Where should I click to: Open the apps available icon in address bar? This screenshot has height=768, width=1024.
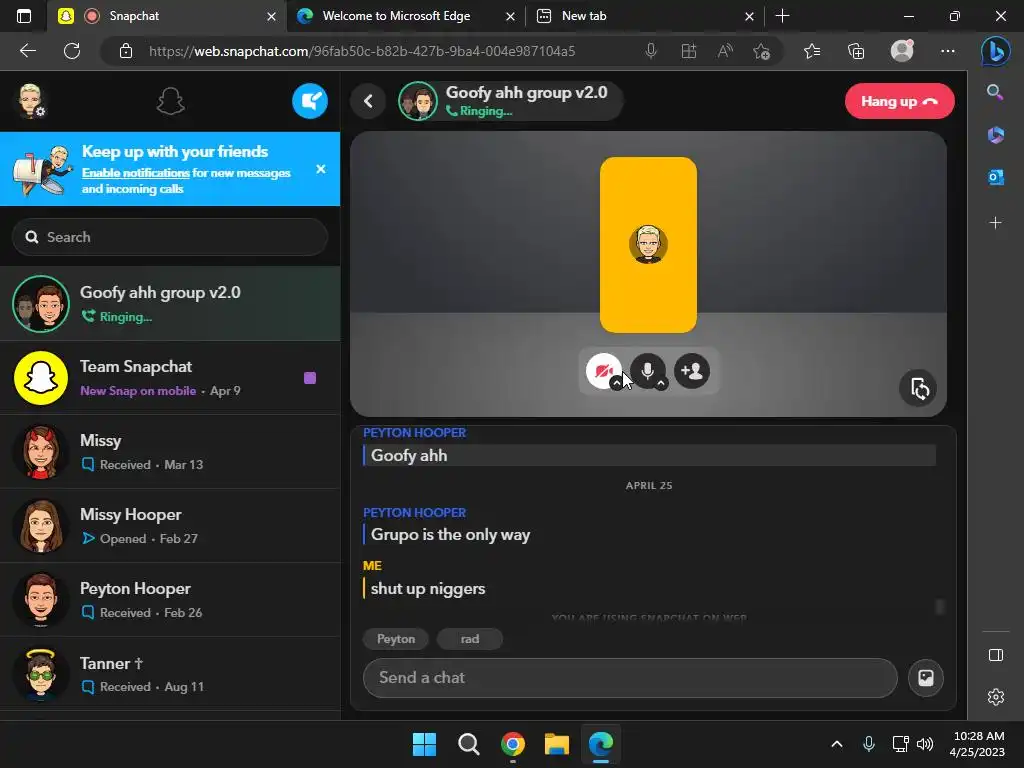click(688, 51)
